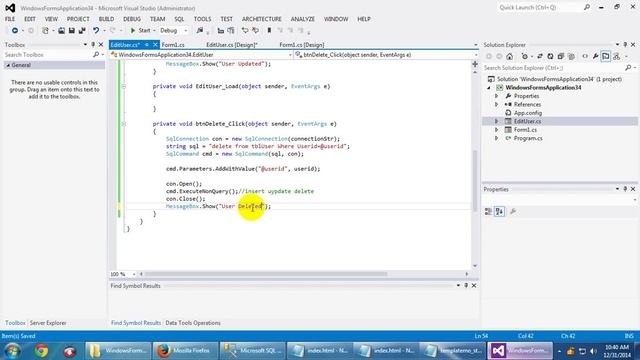Click the Comment selected lines icon

[x=245, y=31]
